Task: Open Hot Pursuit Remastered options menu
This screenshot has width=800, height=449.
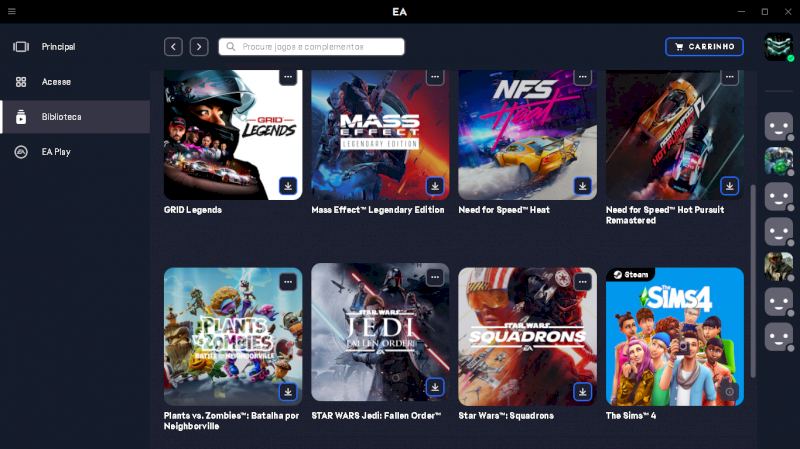Action: 730,77
